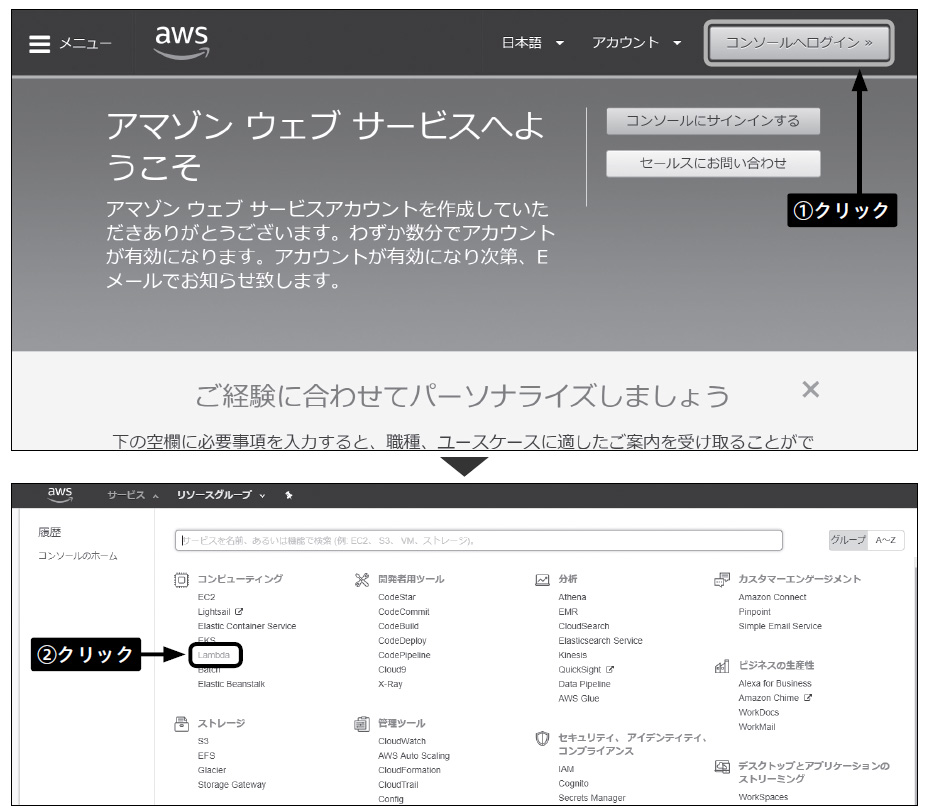The image size is (927, 810).
Task: Open Elastic Container Service link
Action: [247, 626]
